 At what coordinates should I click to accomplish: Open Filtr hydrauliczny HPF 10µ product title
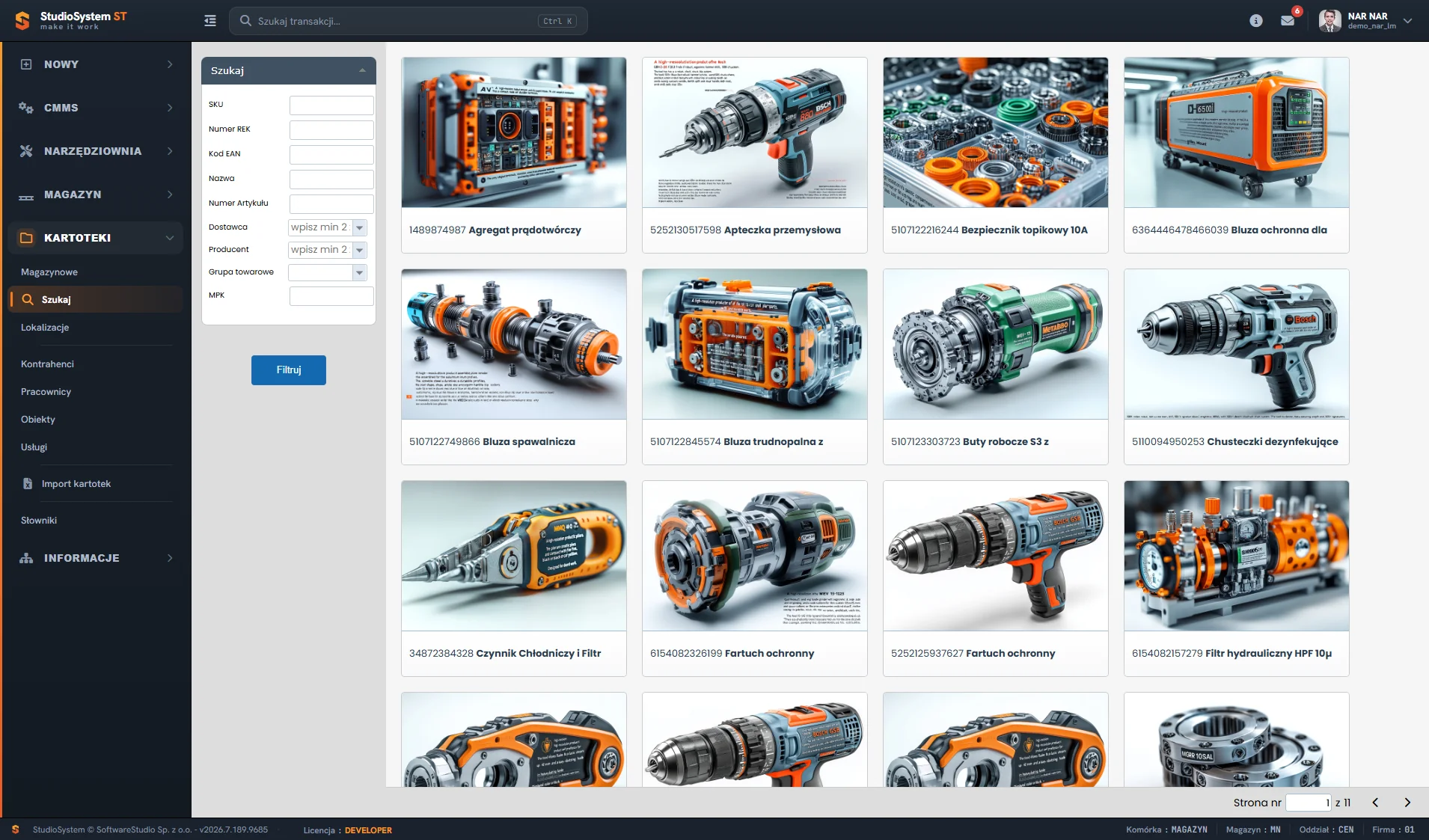click(x=1269, y=654)
